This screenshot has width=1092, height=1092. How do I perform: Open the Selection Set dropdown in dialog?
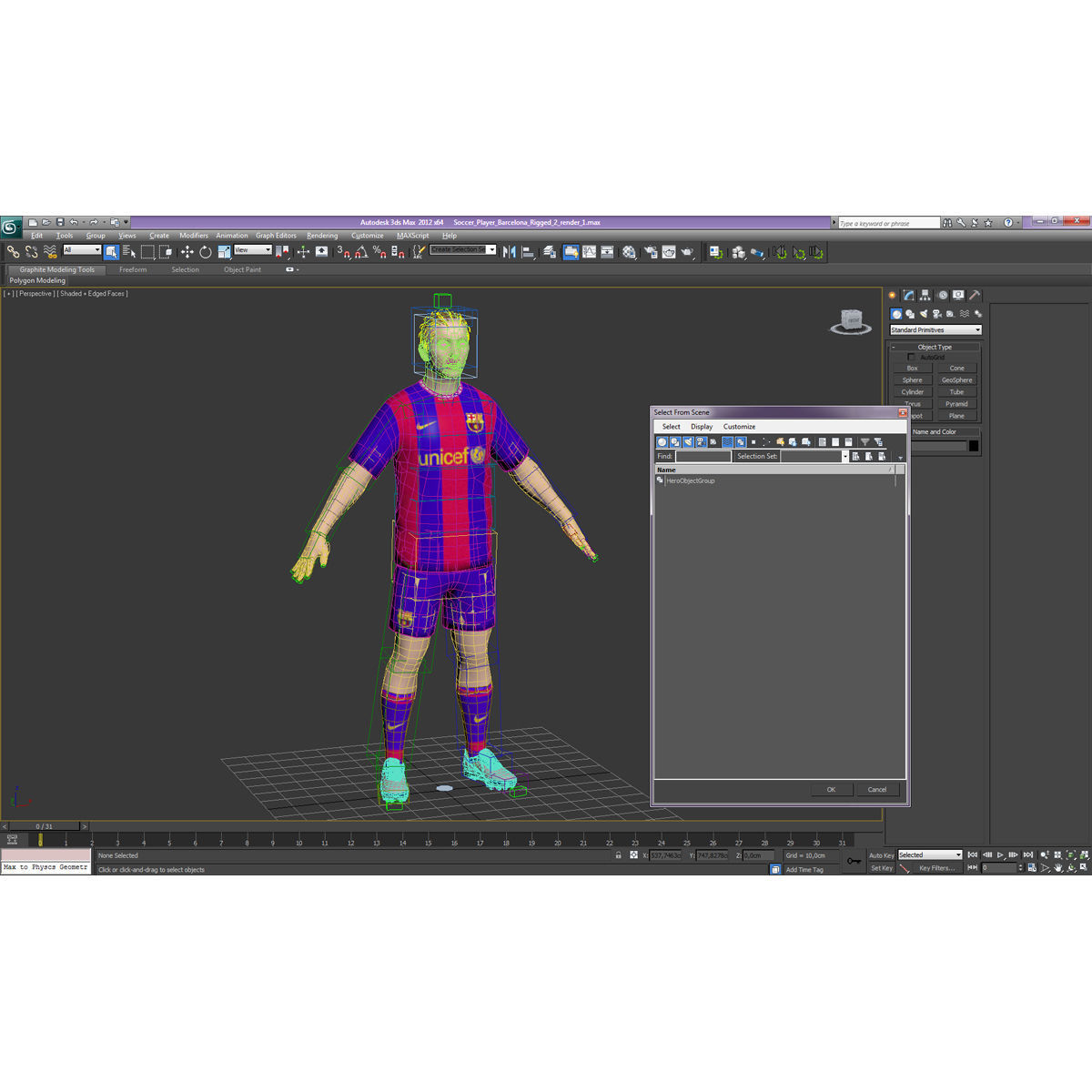point(814,456)
